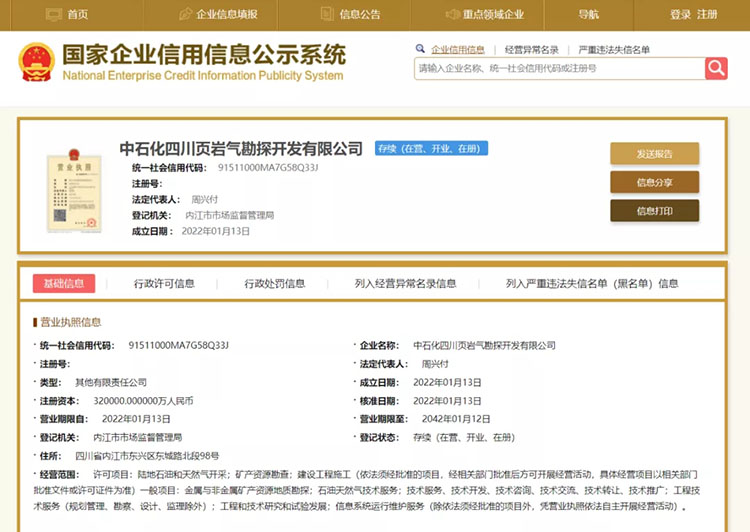Viewport: 750px width, 532px height.
Task: Open the business license thumbnail image
Action: click(x=74, y=190)
